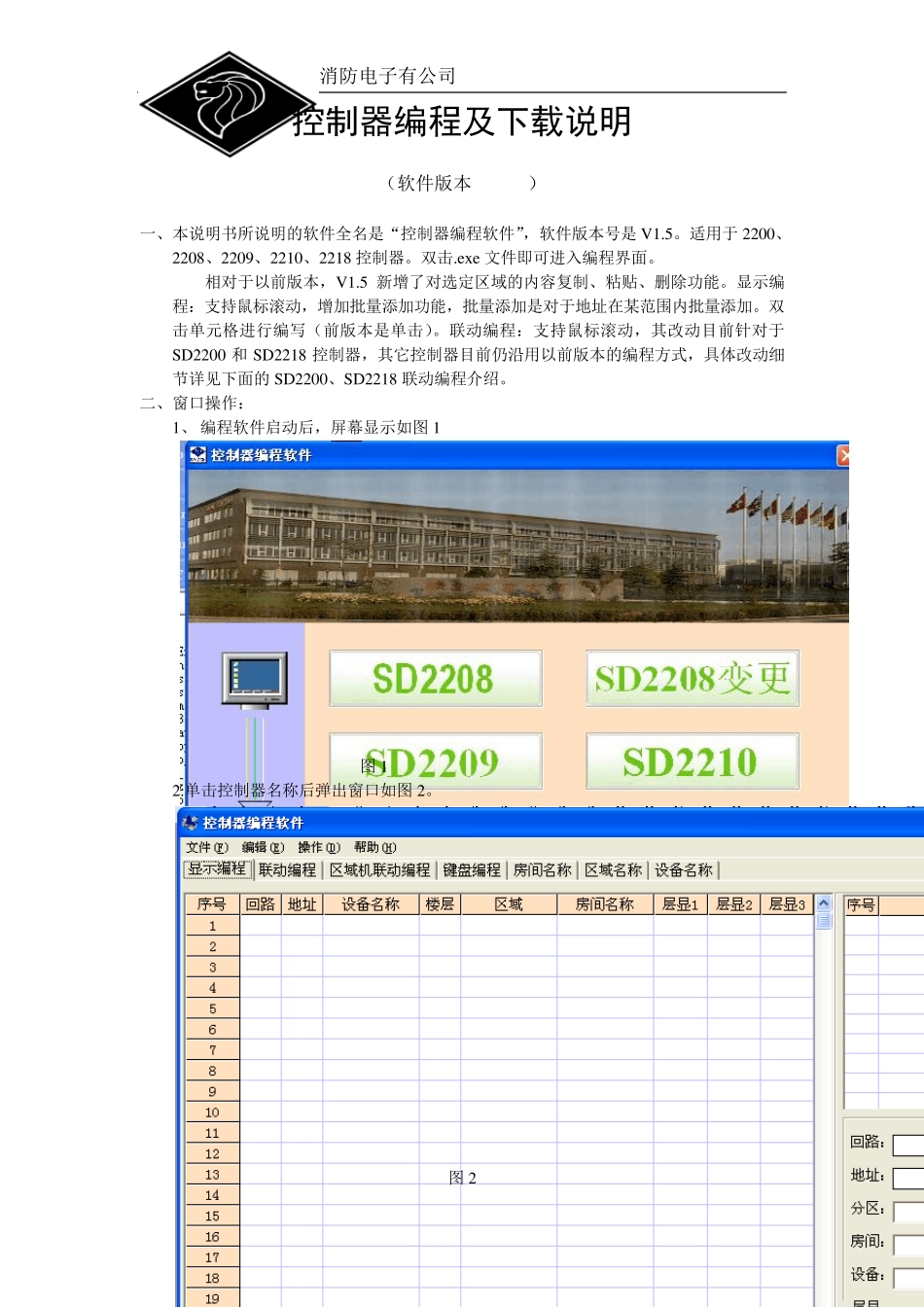
Task: Click the 设备名称 cell in row 4
Action: coord(371,988)
